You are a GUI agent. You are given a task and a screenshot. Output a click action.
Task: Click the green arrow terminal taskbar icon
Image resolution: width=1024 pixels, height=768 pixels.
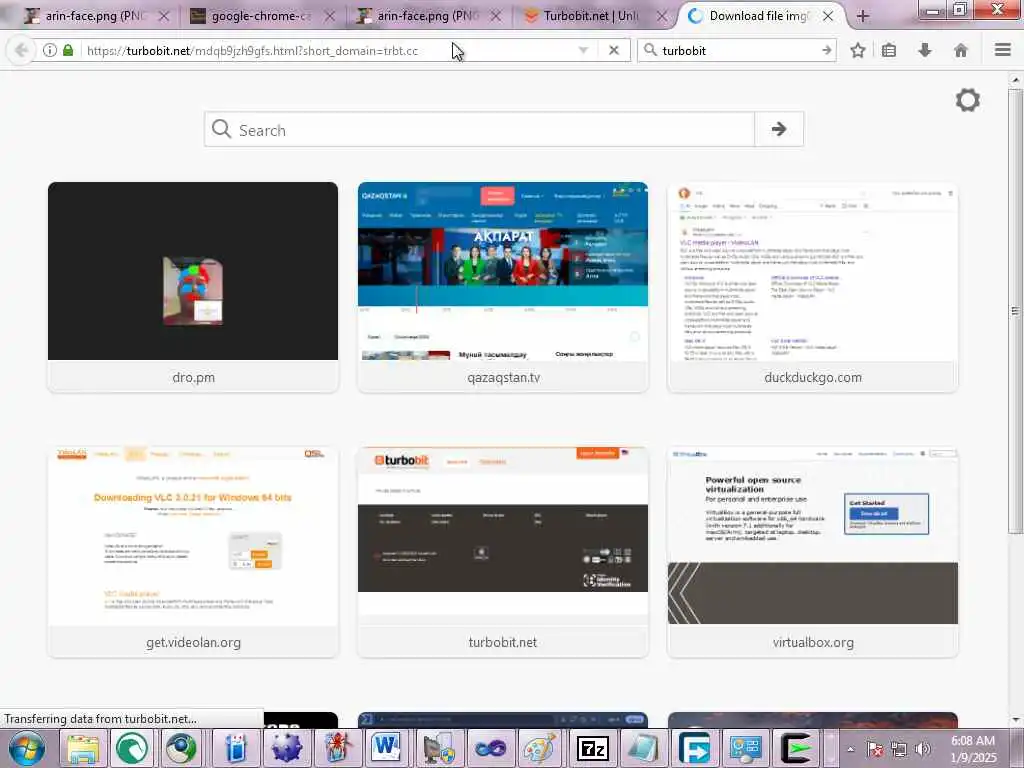[796, 748]
